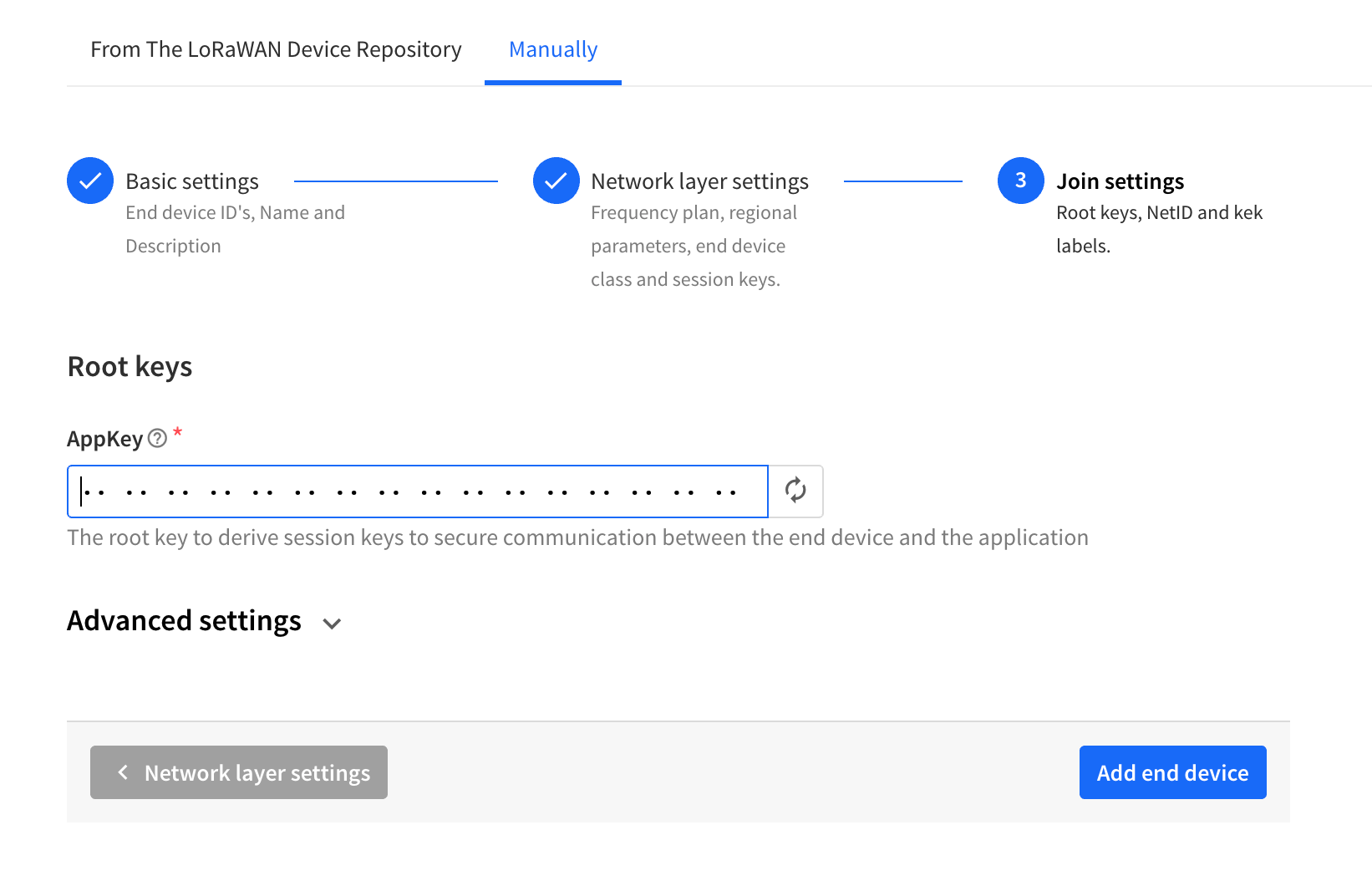The width and height of the screenshot is (1372, 876).
Task: Click the red required asterisk beside AppKey
Action: (x=177, y=433)
